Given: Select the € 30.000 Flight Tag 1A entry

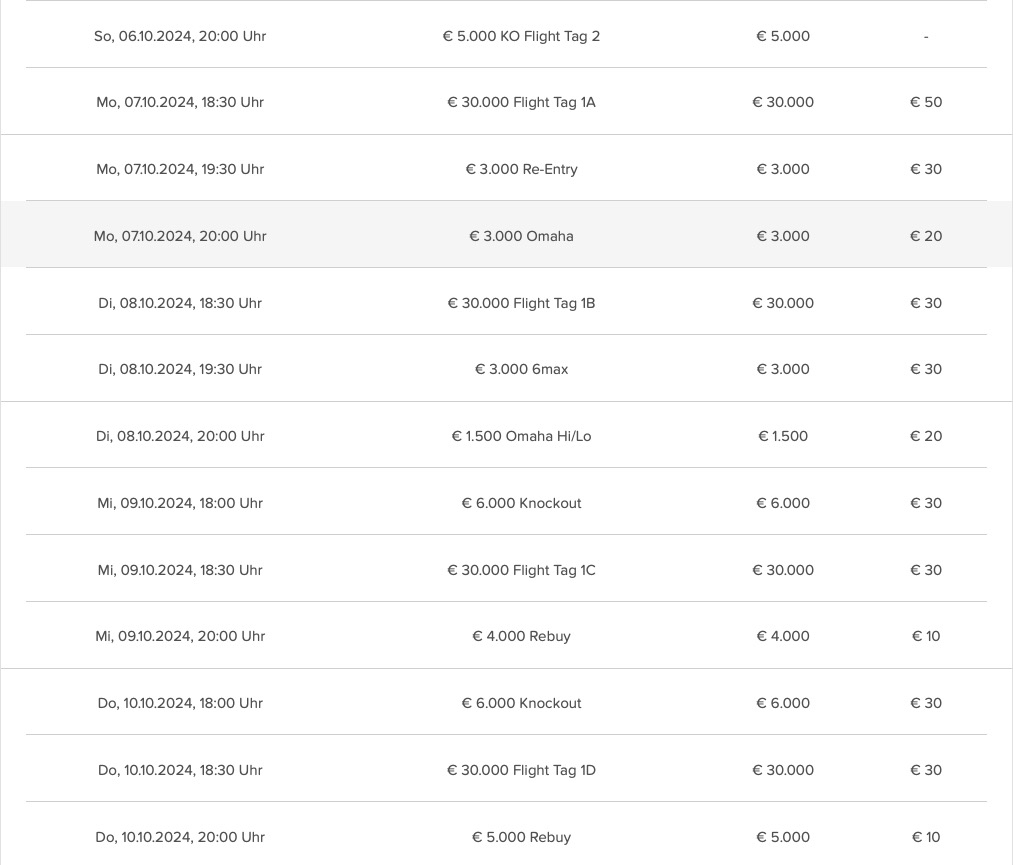Looking at the screenshot, I should click(521, 102).
